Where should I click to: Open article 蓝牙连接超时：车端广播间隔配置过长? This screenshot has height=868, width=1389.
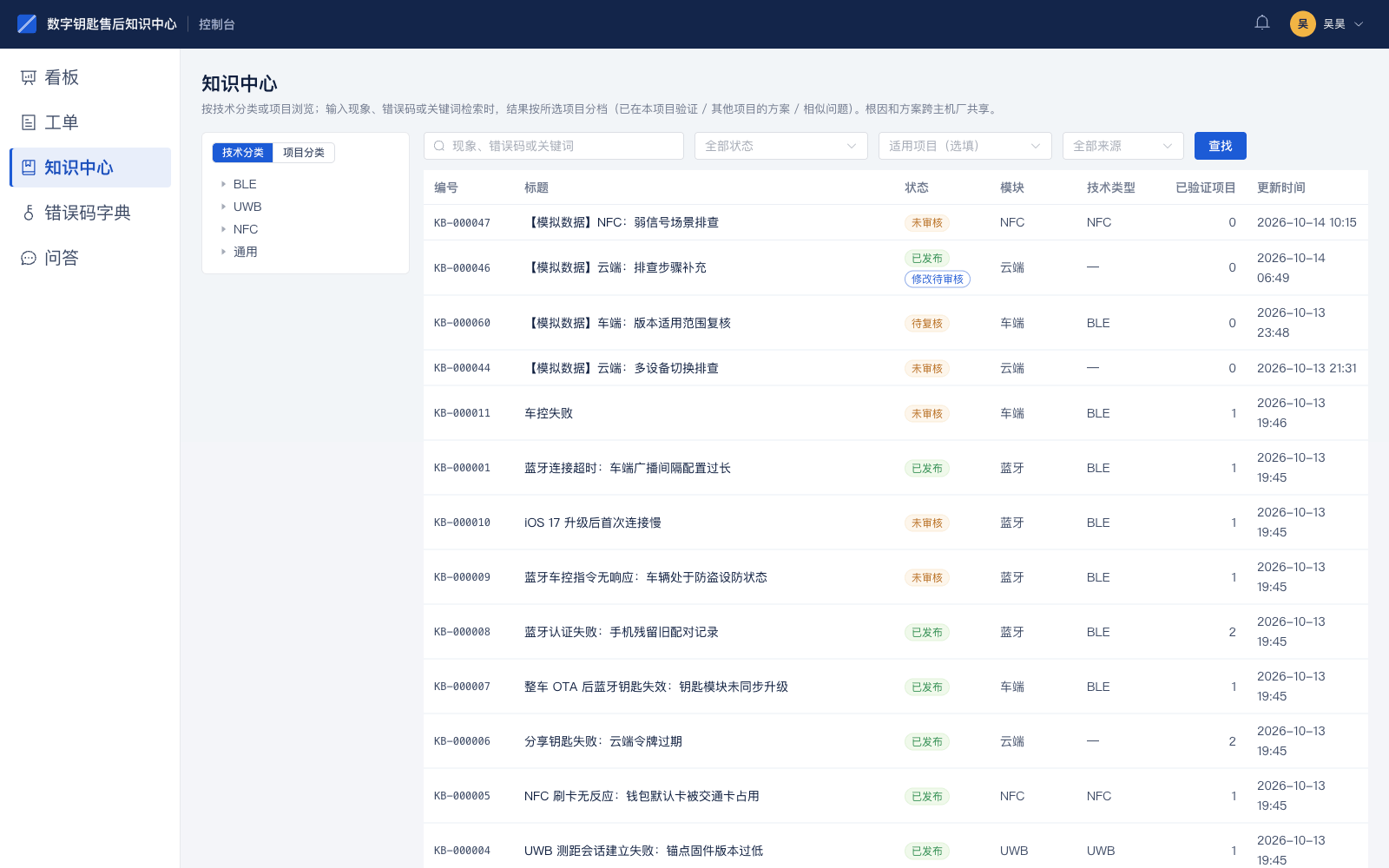point(628,468)
